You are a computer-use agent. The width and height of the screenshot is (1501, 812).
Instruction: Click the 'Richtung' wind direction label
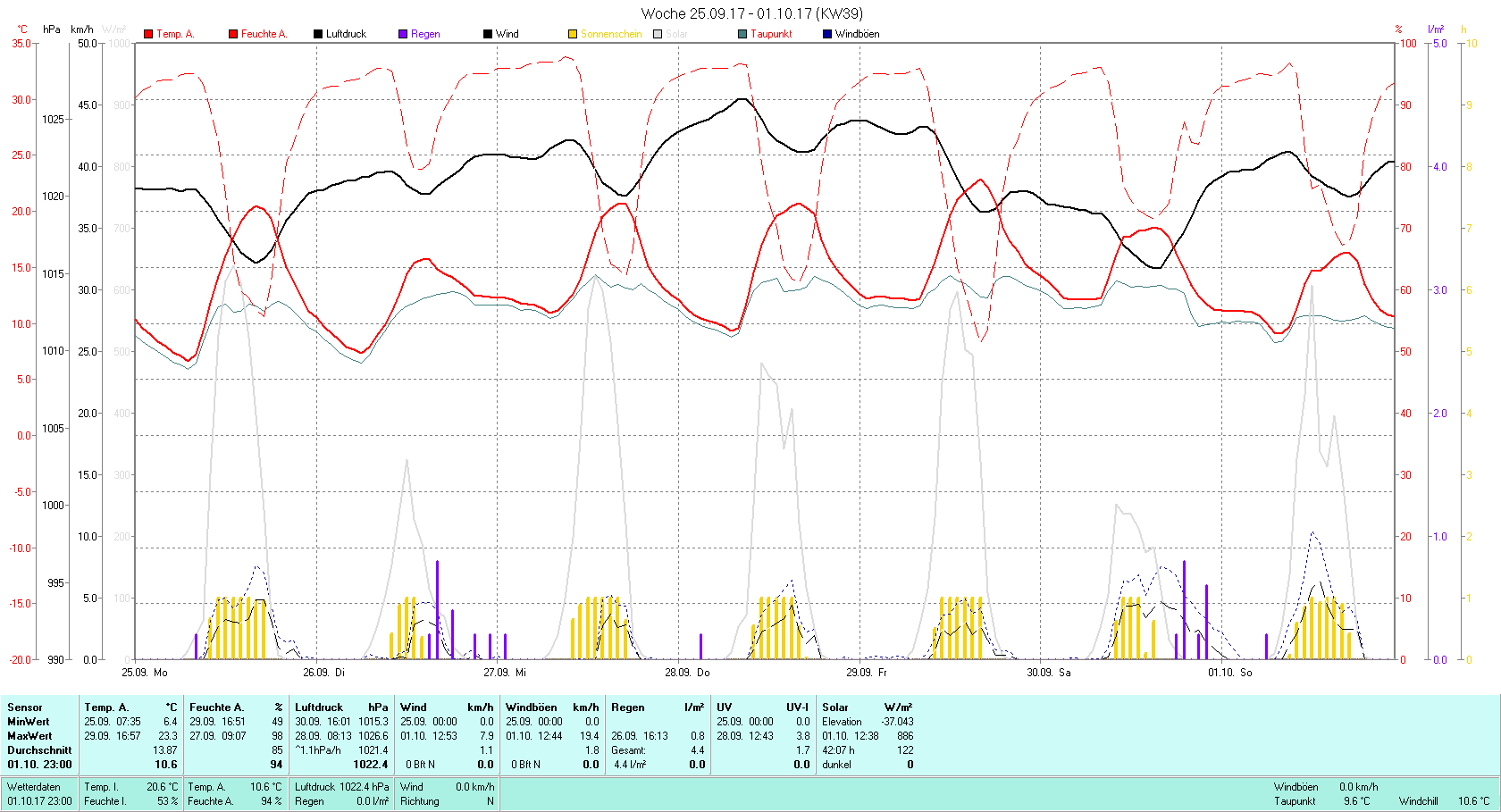click(x=420, y=801)
